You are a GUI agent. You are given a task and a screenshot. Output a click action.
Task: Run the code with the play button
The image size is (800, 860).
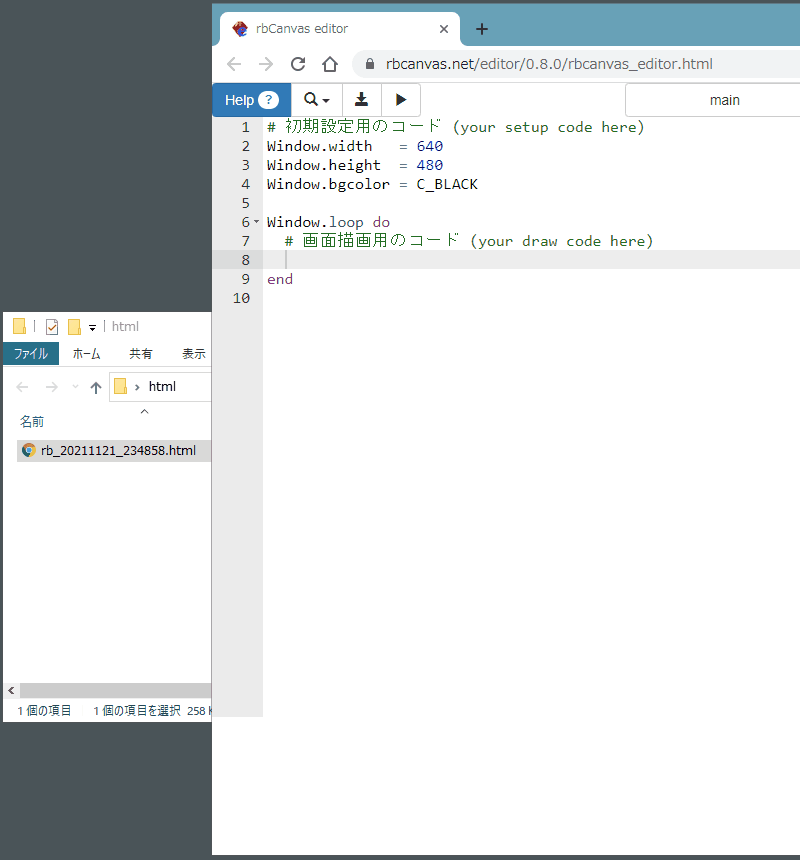pos(401,100)
